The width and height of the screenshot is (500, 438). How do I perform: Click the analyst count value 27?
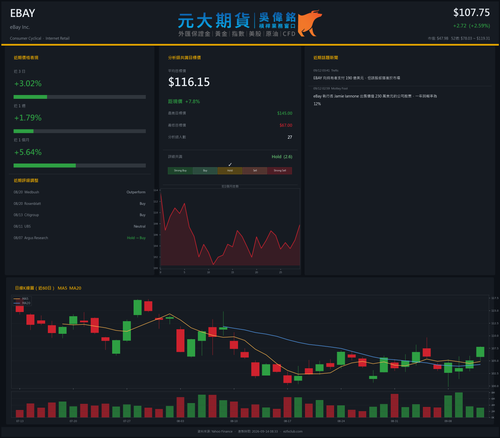[x=290, y=137]
